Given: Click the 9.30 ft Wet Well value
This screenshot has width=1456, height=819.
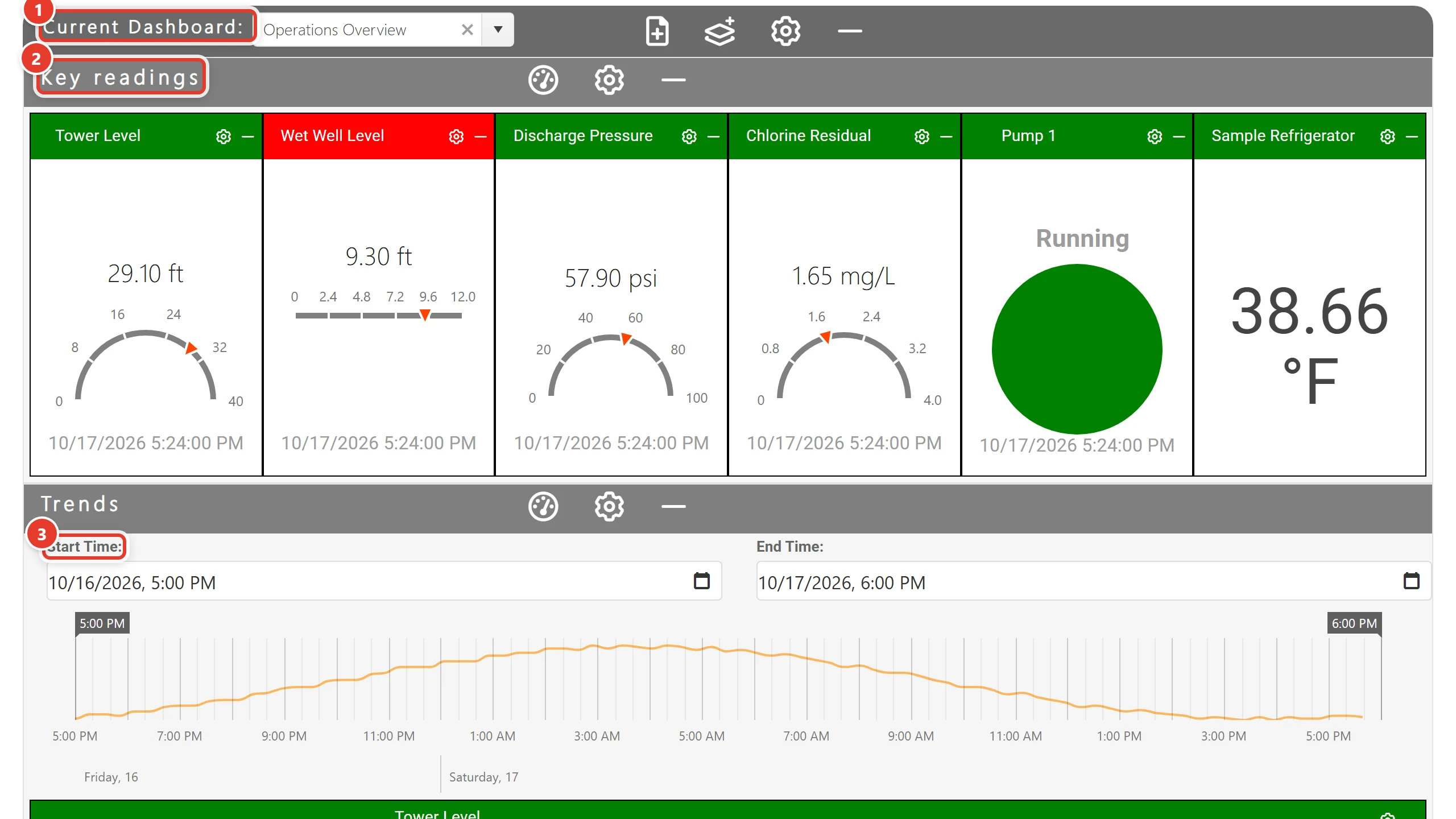Looking at the screenshot, I should tap(379, 257).
